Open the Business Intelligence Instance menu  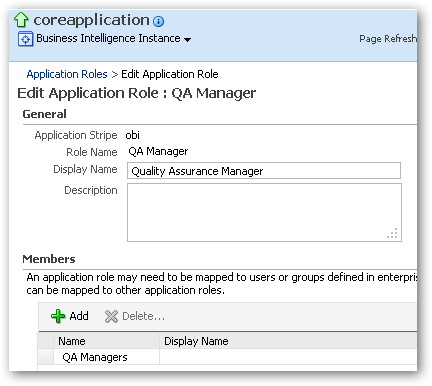(108, 38)
